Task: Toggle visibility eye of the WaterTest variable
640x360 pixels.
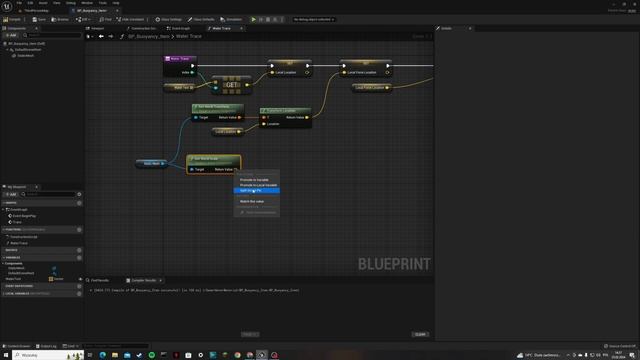Action: [x=80, y=279]
